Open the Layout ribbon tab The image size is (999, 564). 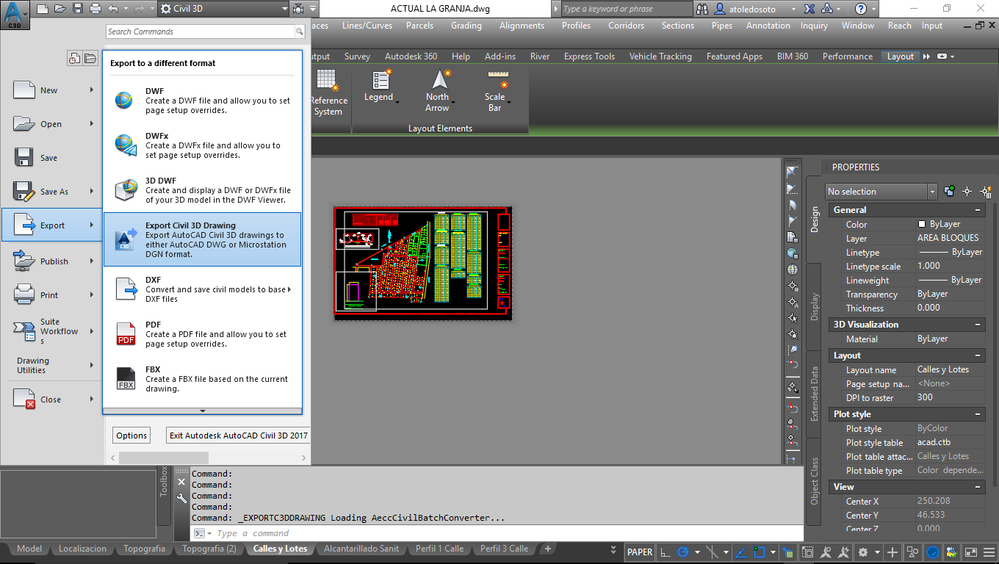(900, 56)
